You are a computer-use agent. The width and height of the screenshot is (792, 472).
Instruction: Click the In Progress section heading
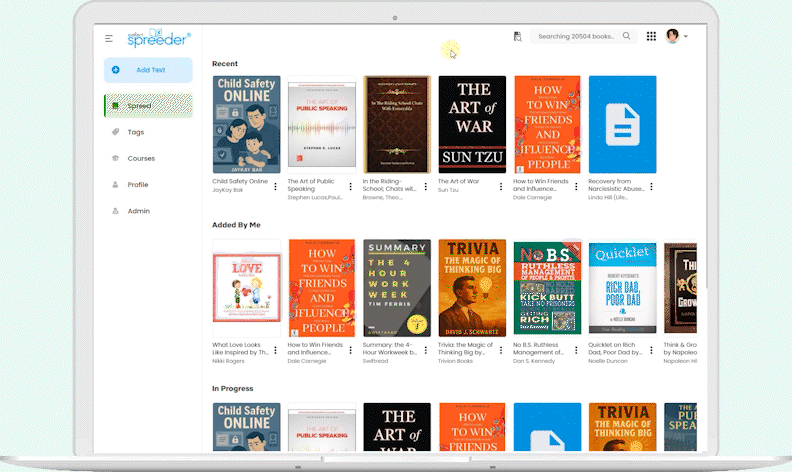233,389
